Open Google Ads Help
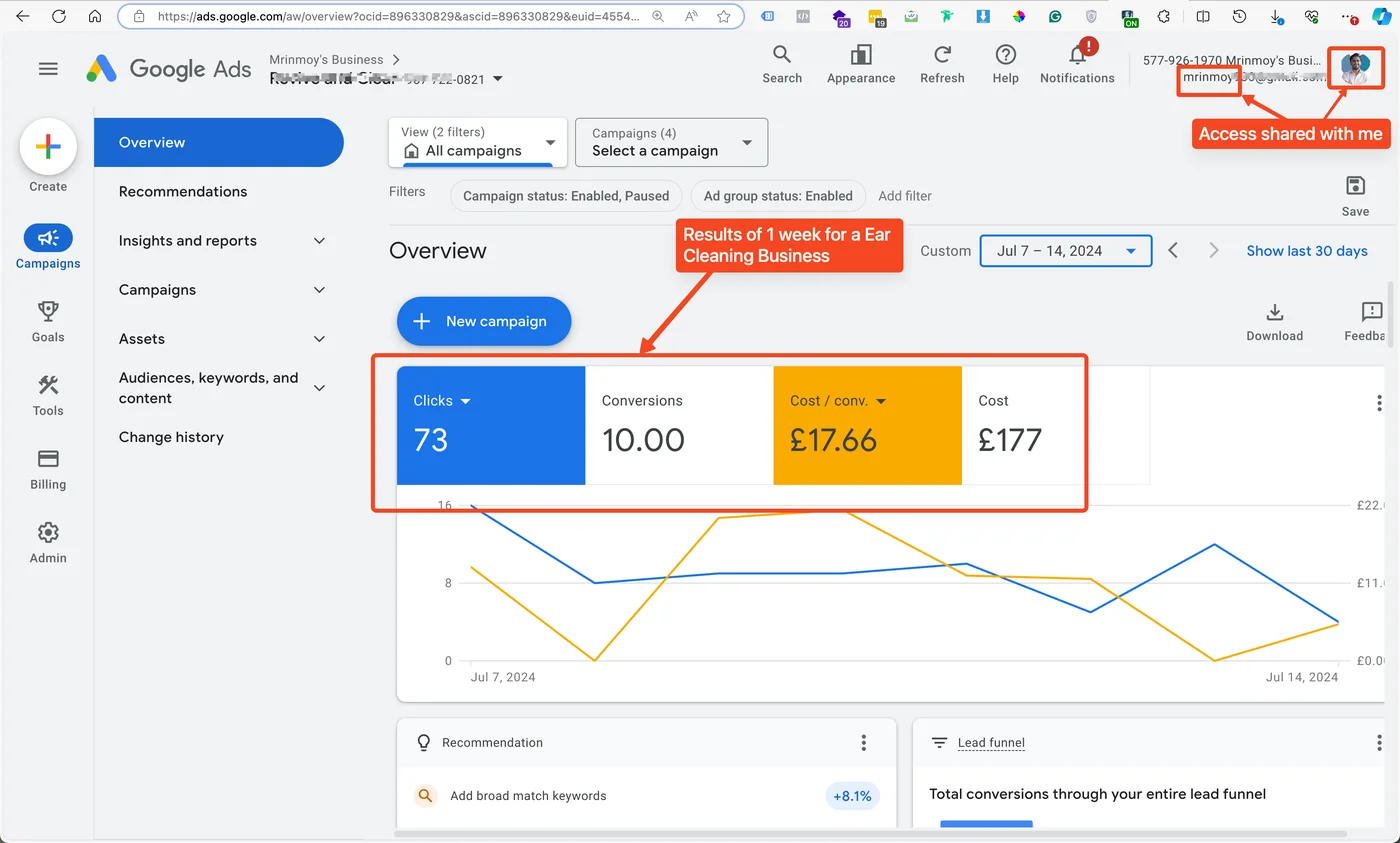This screenshot has width=1400, height=843. click(1005, 63)
